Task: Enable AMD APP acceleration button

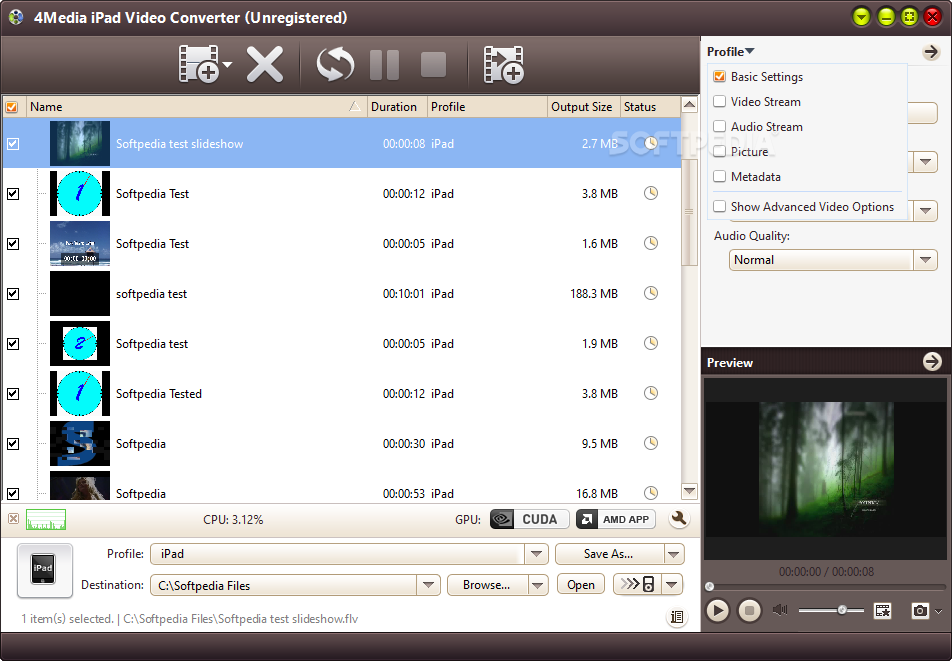Action: pos(616,519)
